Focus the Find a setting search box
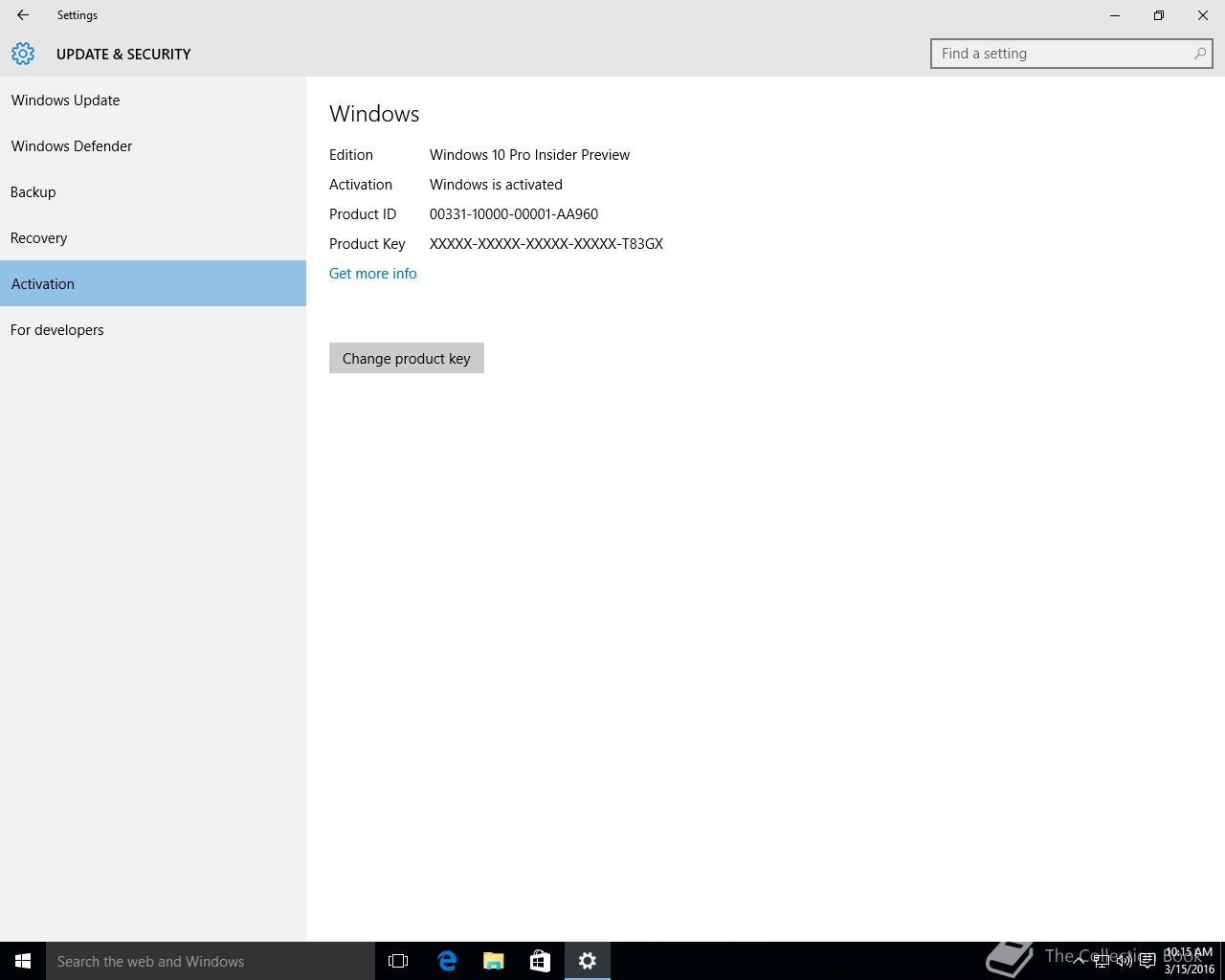 coord(1071,54)
